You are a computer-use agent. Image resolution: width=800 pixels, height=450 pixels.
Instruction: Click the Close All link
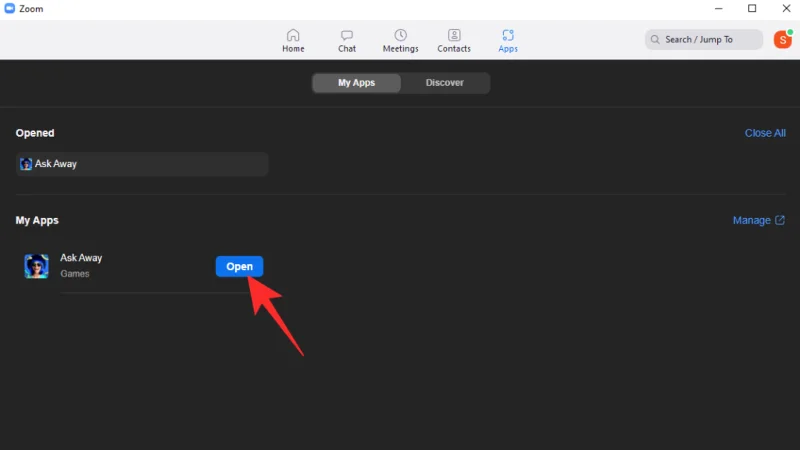pyautogui.click(x=765, y=133)
